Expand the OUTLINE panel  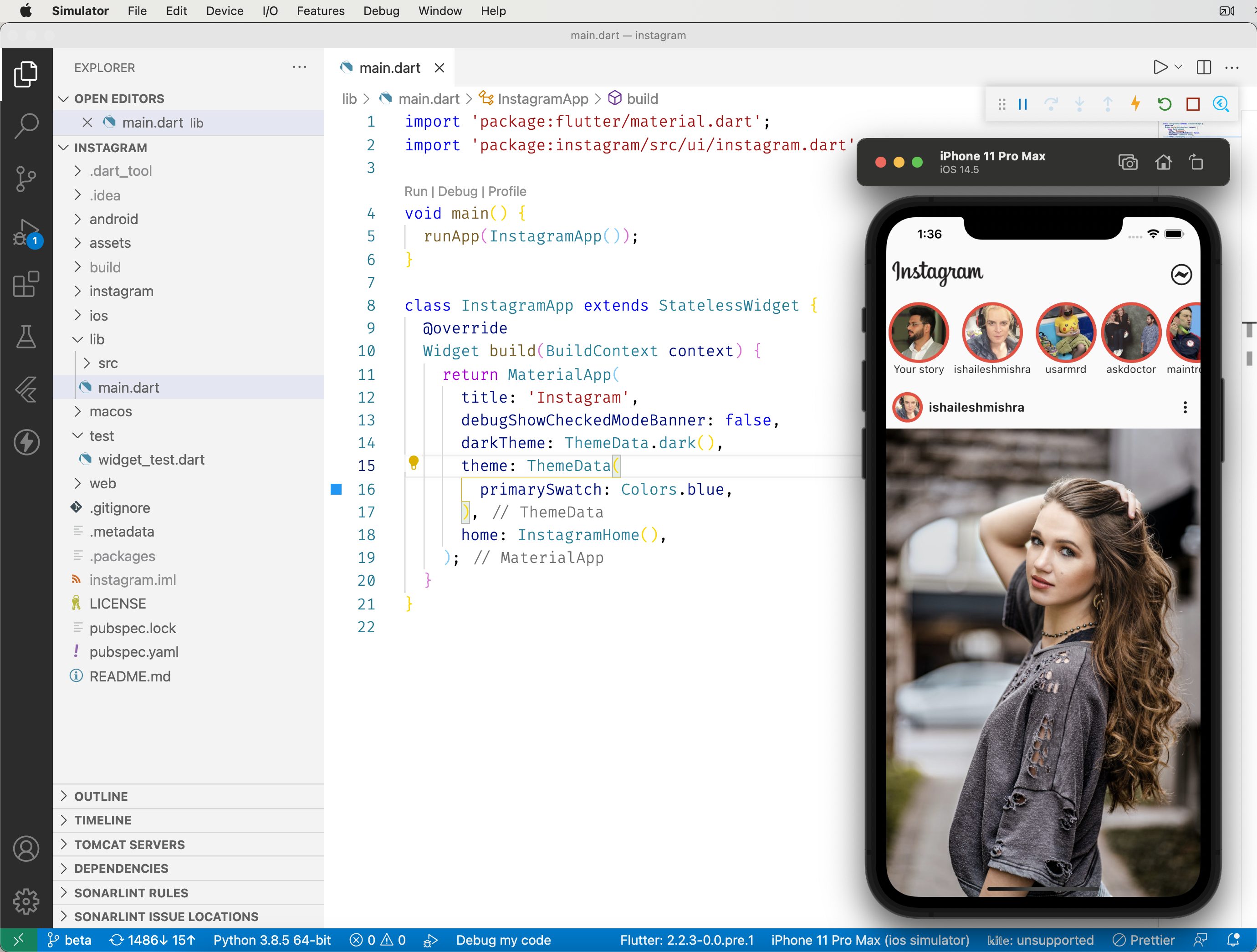[x=189, y=796]
